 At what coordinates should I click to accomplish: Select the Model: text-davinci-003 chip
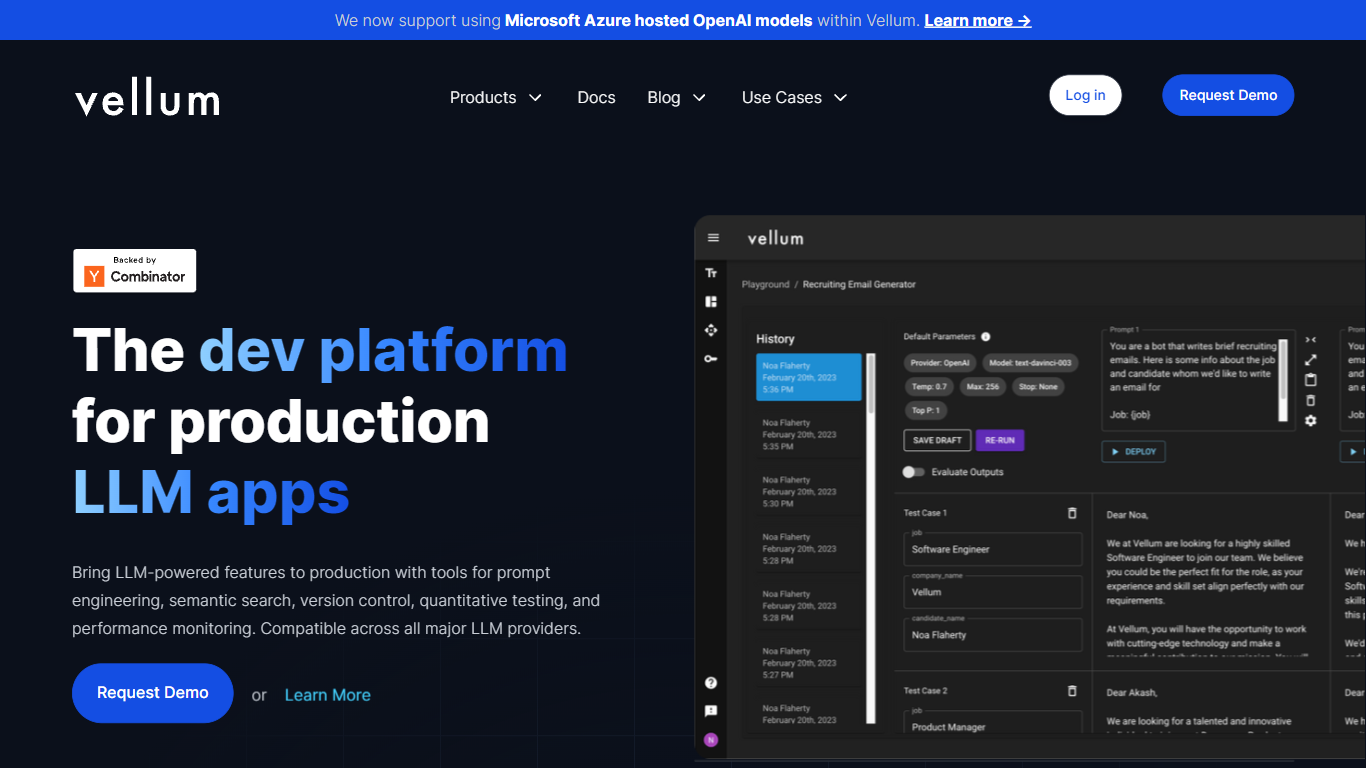point(1030,363)
